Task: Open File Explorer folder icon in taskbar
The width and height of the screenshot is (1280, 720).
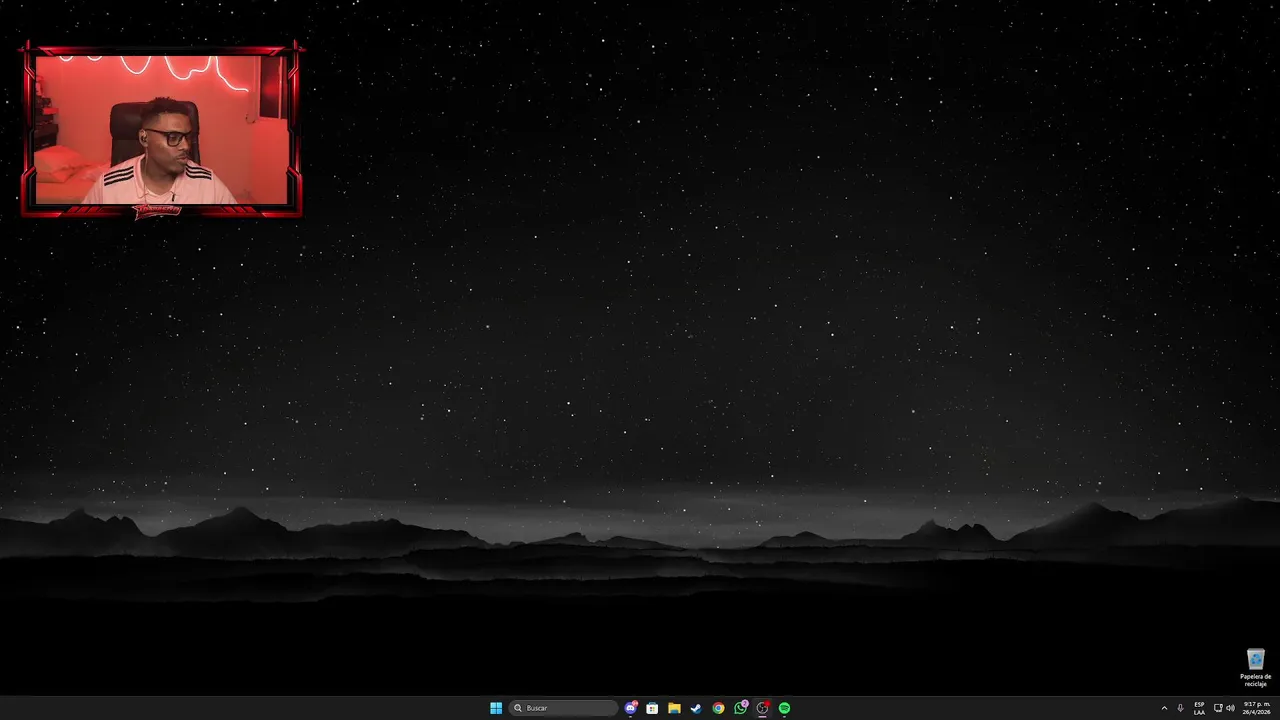Action: tap(674, 708)
